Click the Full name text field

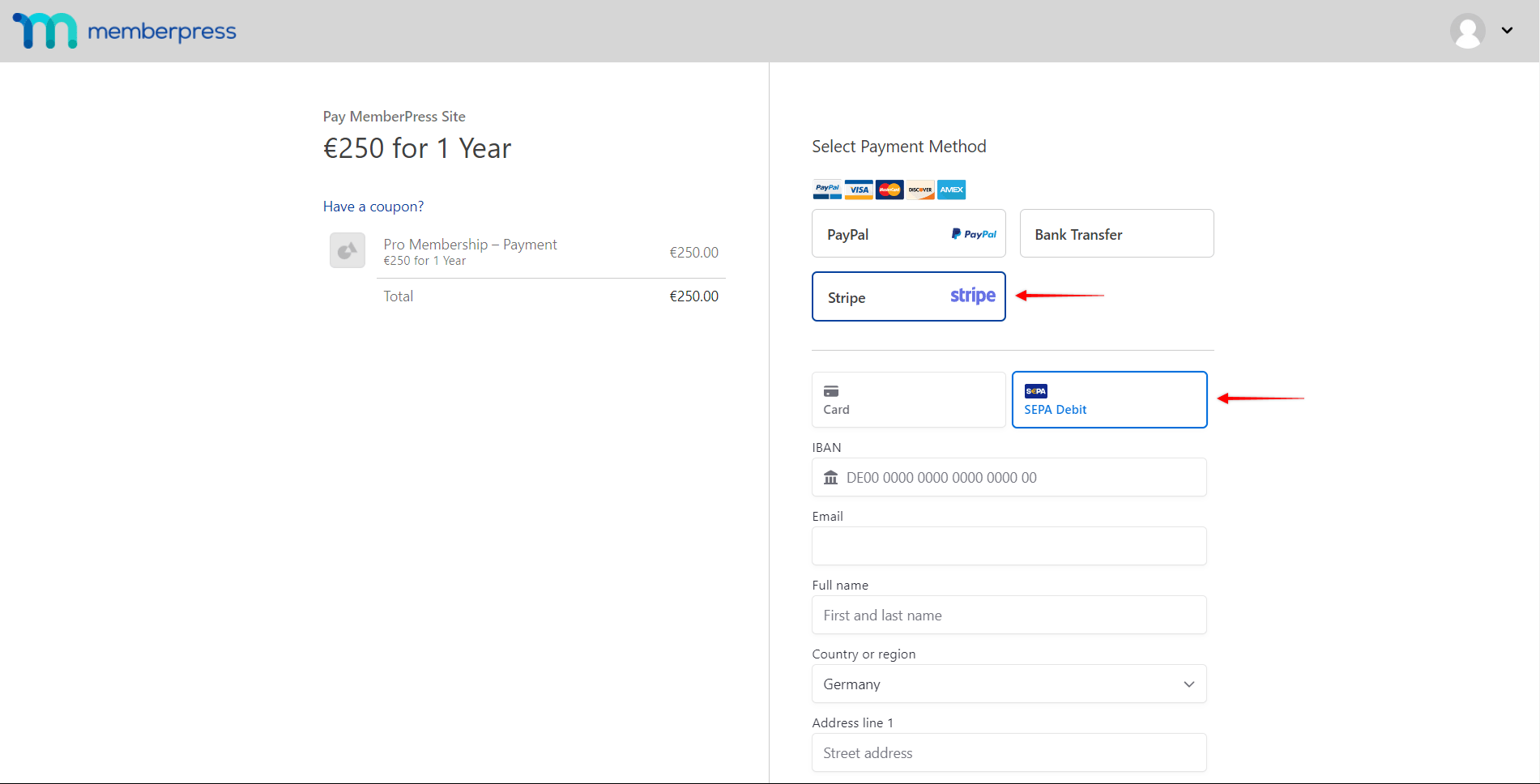tap(1009, 616)
